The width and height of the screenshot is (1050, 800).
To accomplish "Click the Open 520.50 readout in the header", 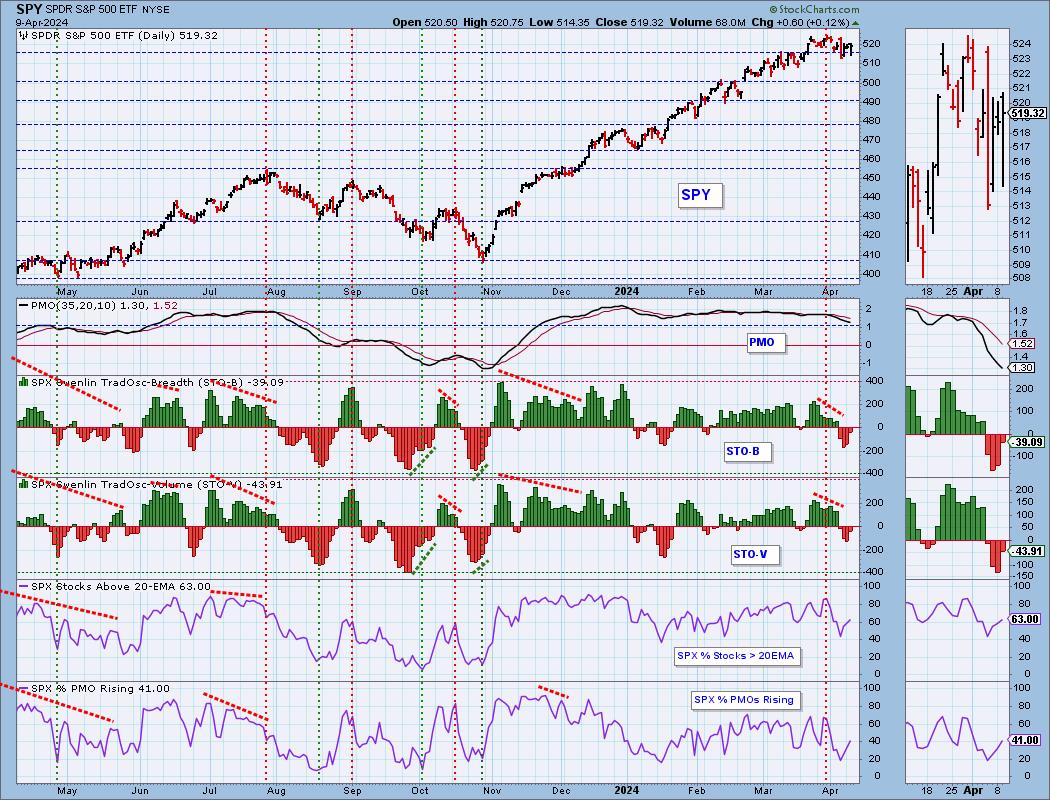I will pos(425,22).
